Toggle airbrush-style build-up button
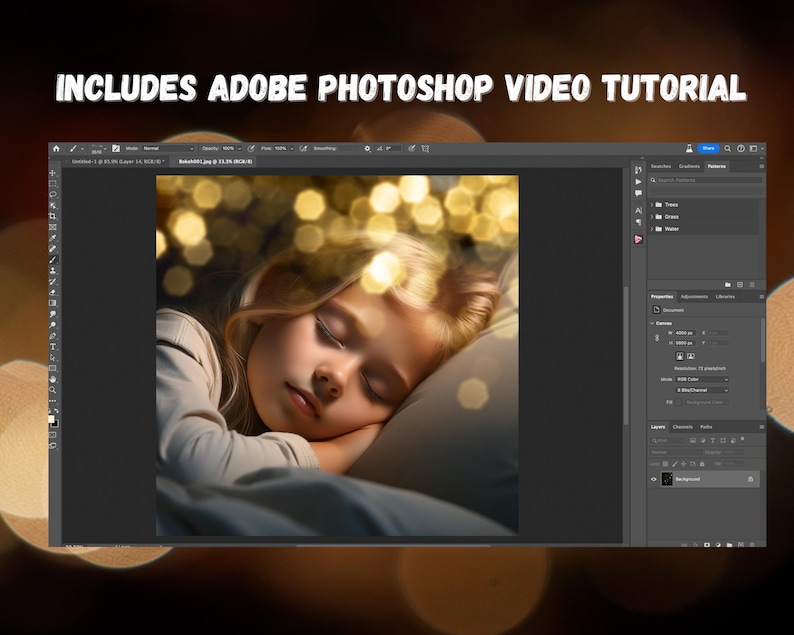The height and width of the screenshot is (635, 794). 303,148
